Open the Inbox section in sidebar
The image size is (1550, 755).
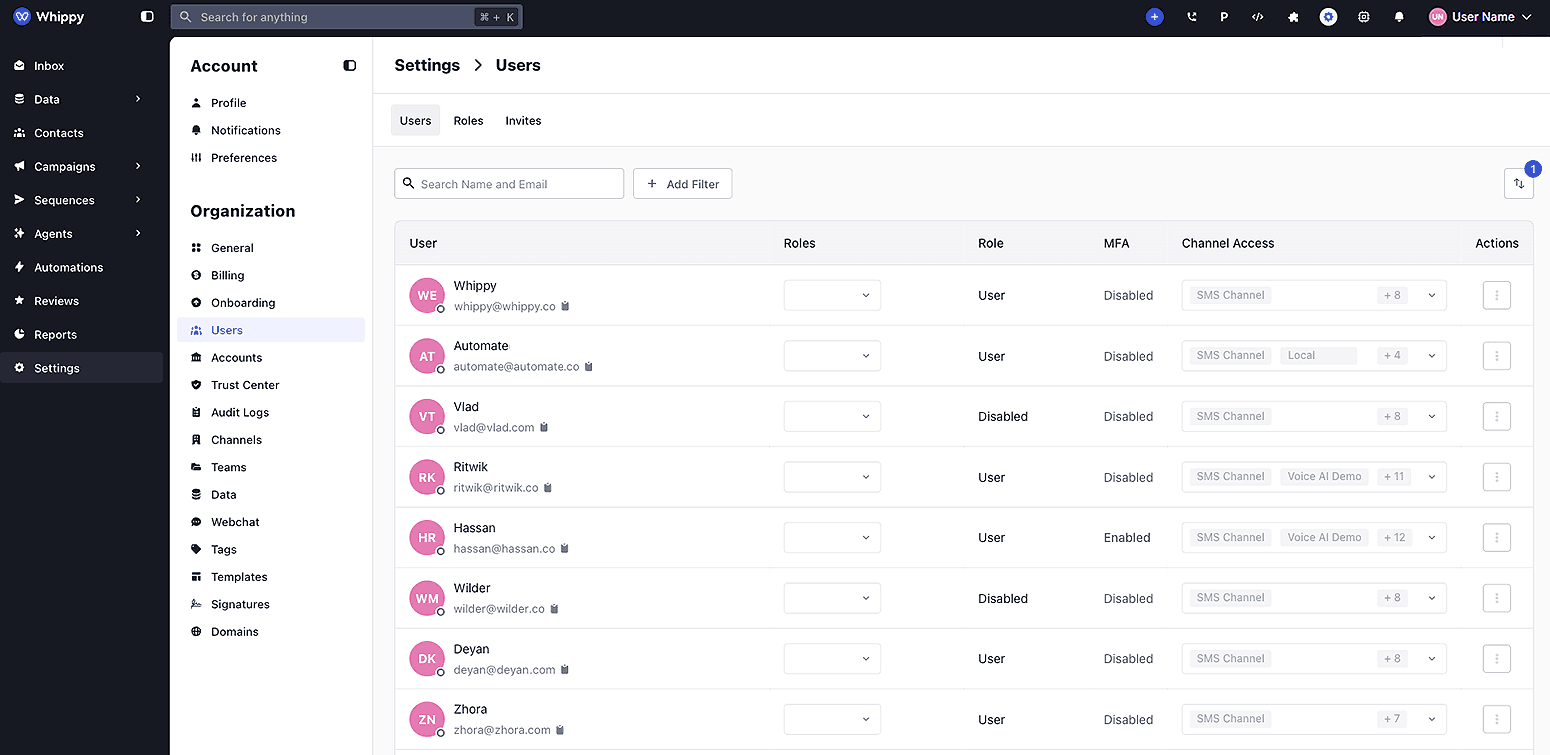[x=49, y=65]
